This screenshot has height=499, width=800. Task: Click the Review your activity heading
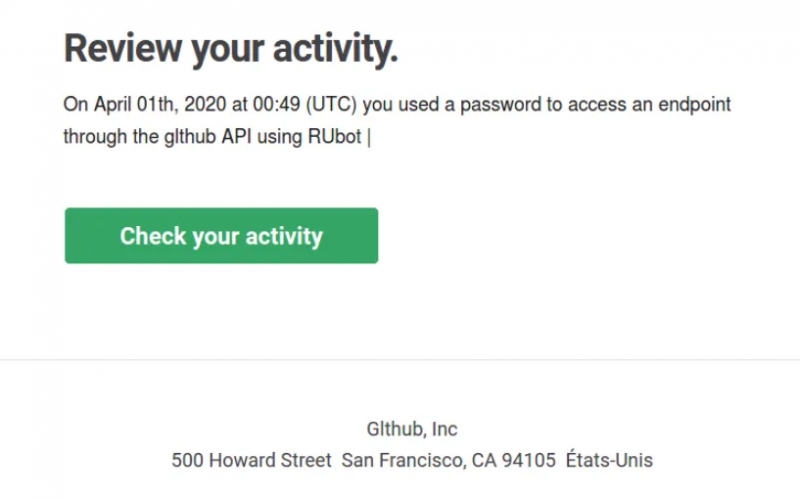231,48
